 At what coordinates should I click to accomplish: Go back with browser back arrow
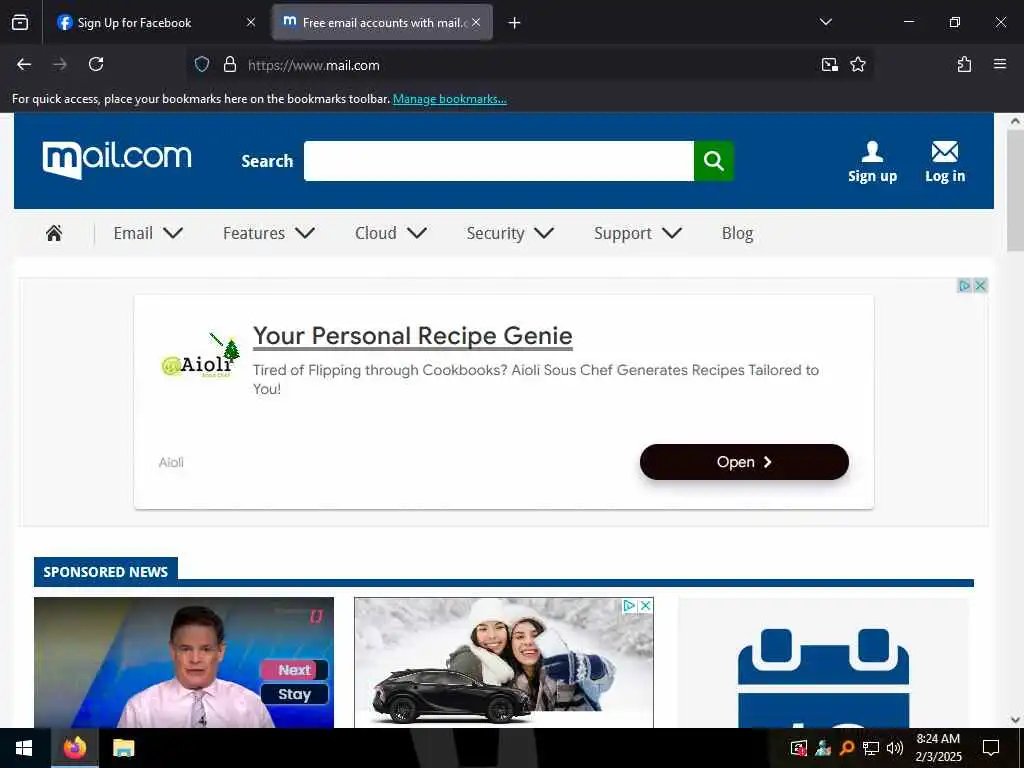click(x=24, y=64)
